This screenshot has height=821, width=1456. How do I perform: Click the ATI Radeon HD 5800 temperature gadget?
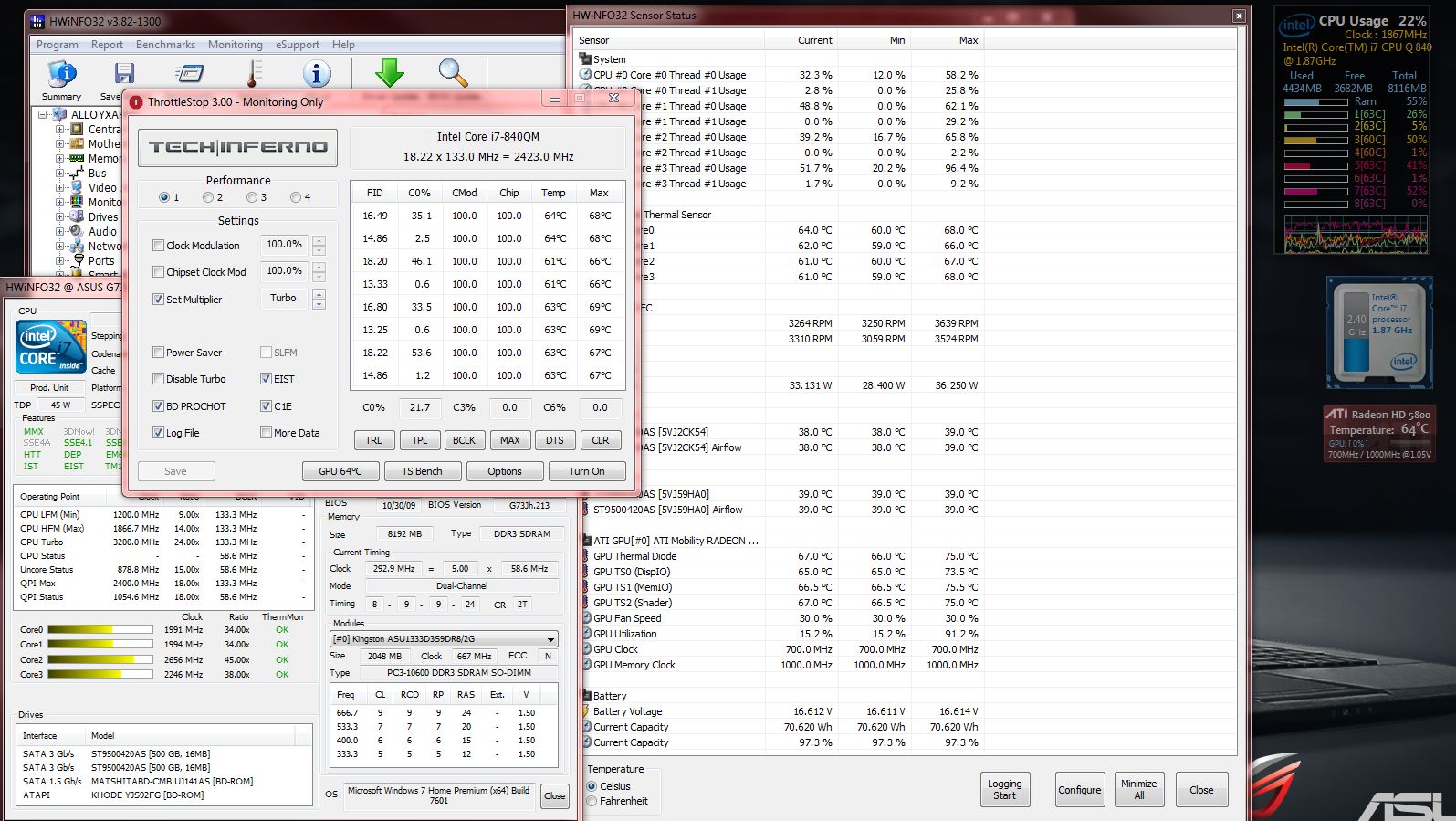(1378, 433)
